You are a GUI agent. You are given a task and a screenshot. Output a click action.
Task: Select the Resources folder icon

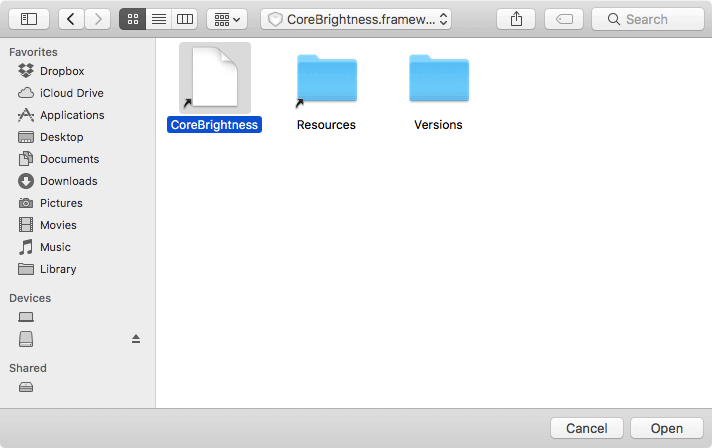click(326, 79)
